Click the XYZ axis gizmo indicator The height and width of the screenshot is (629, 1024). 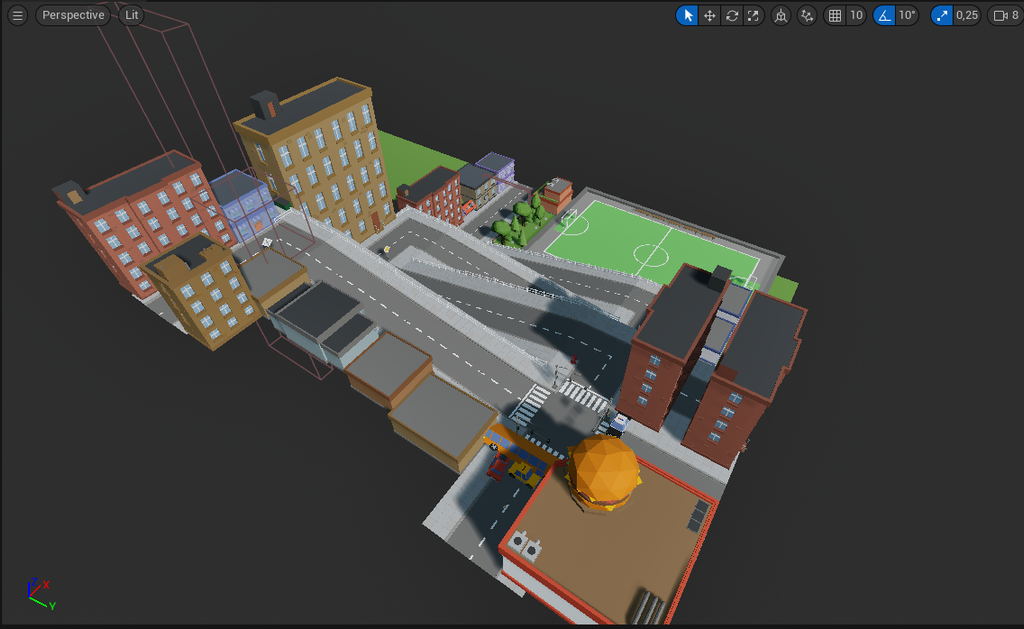(38, 592)
